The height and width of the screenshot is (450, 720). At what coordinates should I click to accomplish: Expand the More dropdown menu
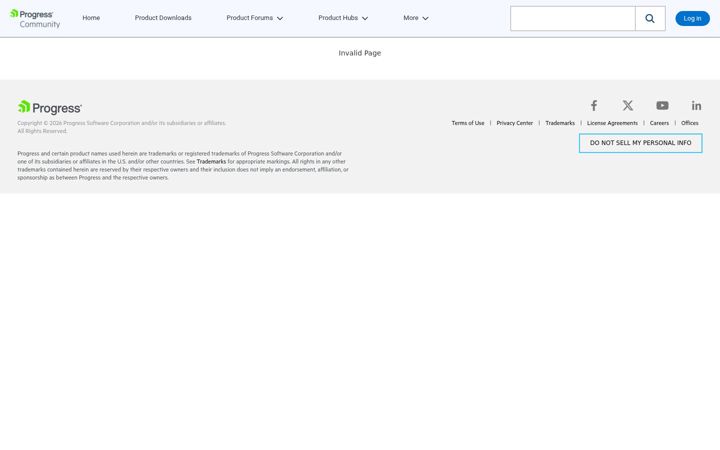coord(416,18)
